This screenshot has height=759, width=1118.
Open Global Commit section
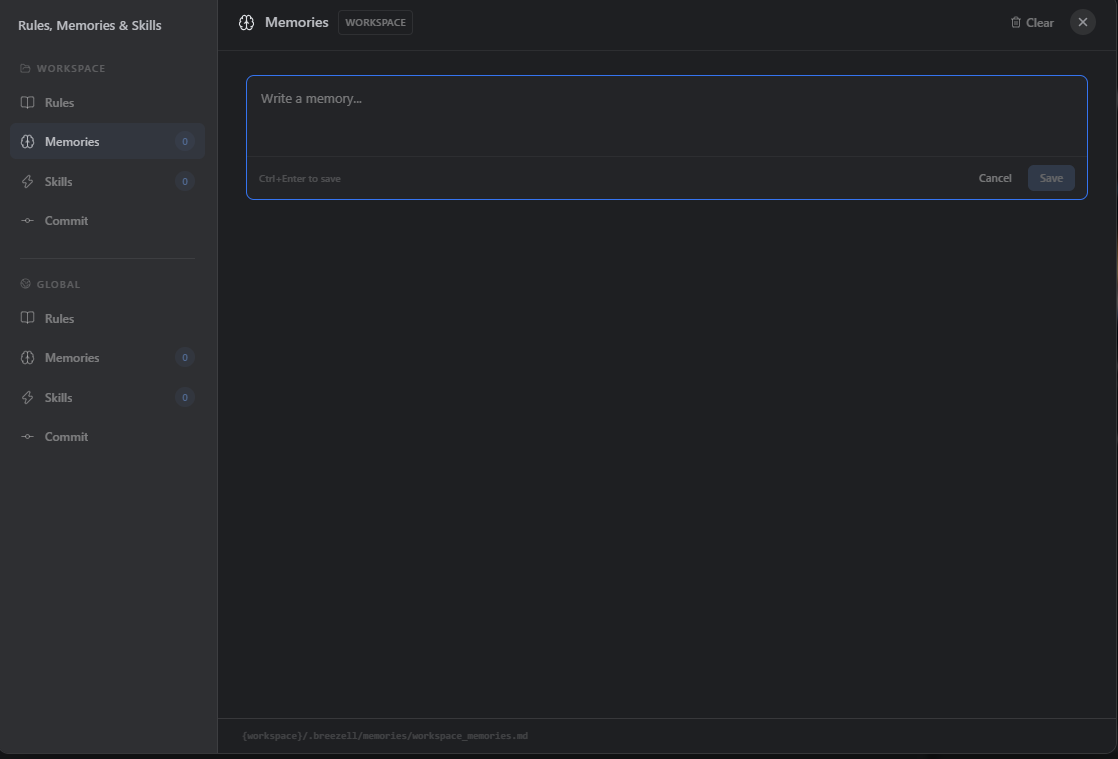pyautogui.click(x=108, y=437)
